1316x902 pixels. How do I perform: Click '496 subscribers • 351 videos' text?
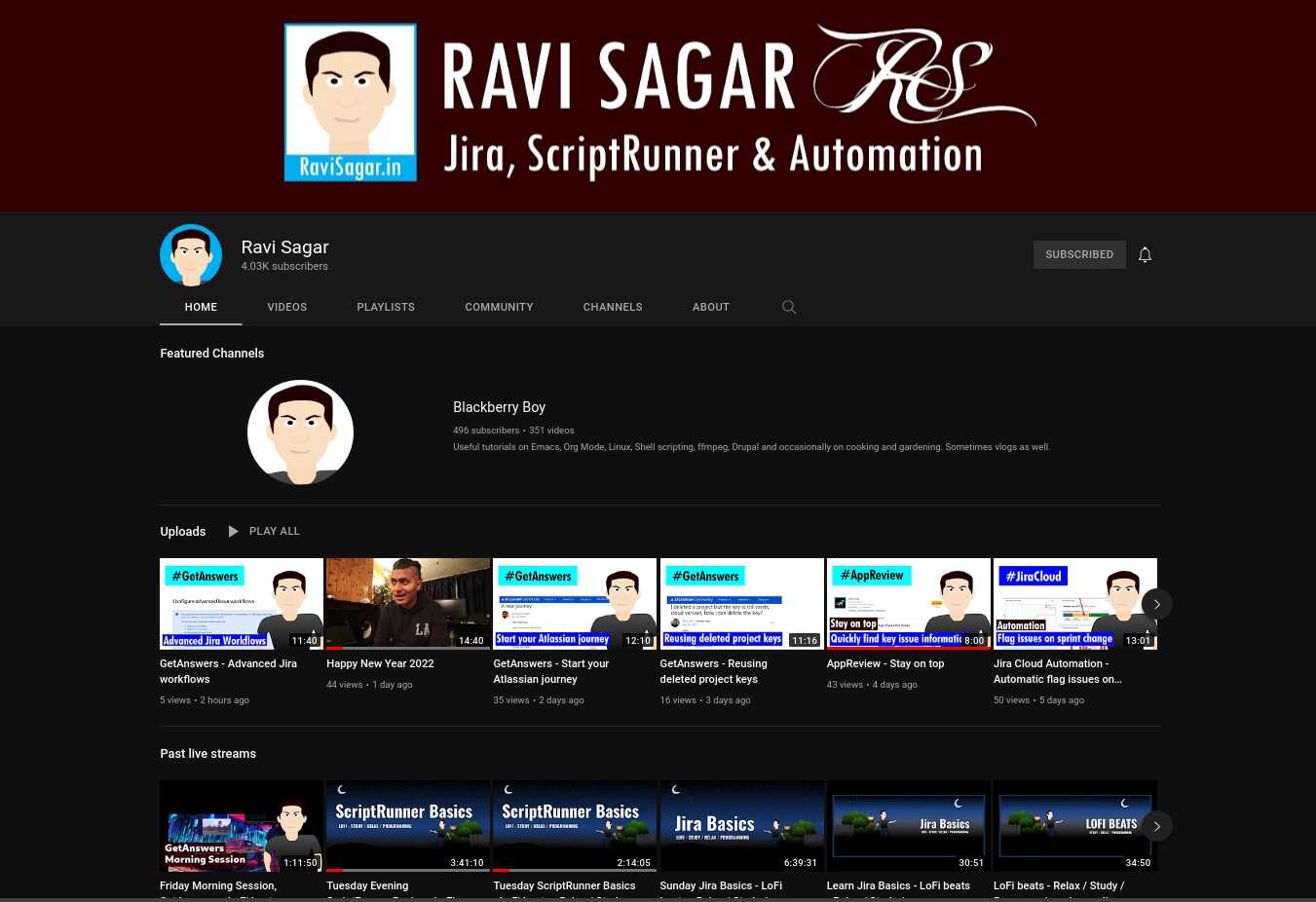pyautogui.click(x=513, y=430)
